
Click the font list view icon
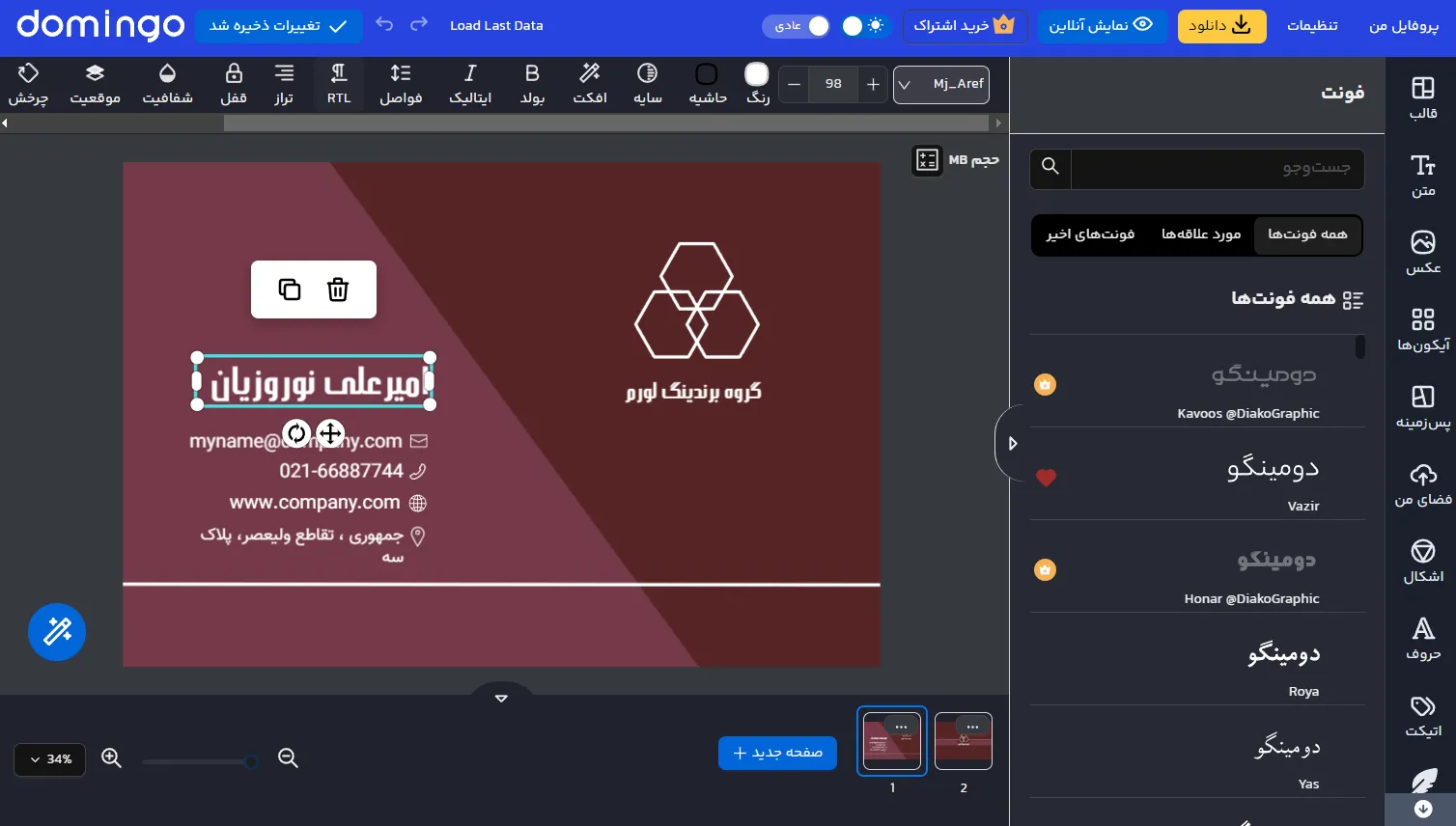point(1353,300)
